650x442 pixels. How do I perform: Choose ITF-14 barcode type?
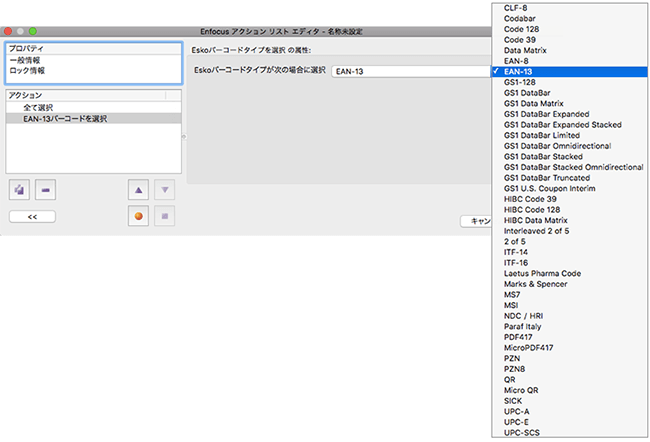pos(570,252)
